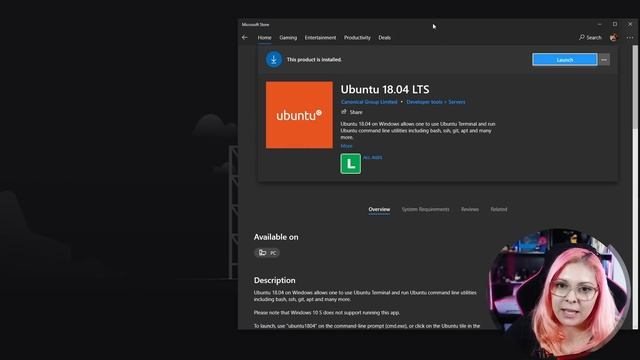Click the green L age rating icon
Screen dimensions: 640x360
coord(351,164)
